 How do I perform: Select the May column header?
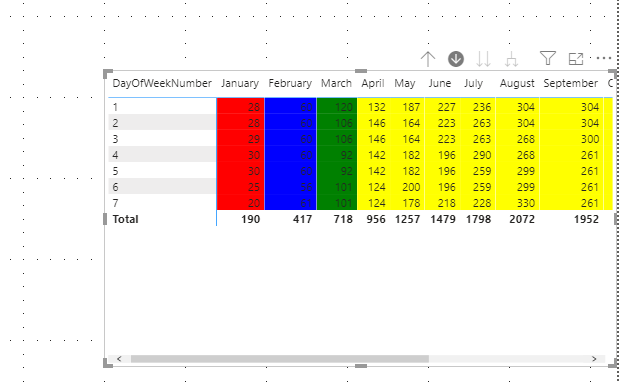405,83
